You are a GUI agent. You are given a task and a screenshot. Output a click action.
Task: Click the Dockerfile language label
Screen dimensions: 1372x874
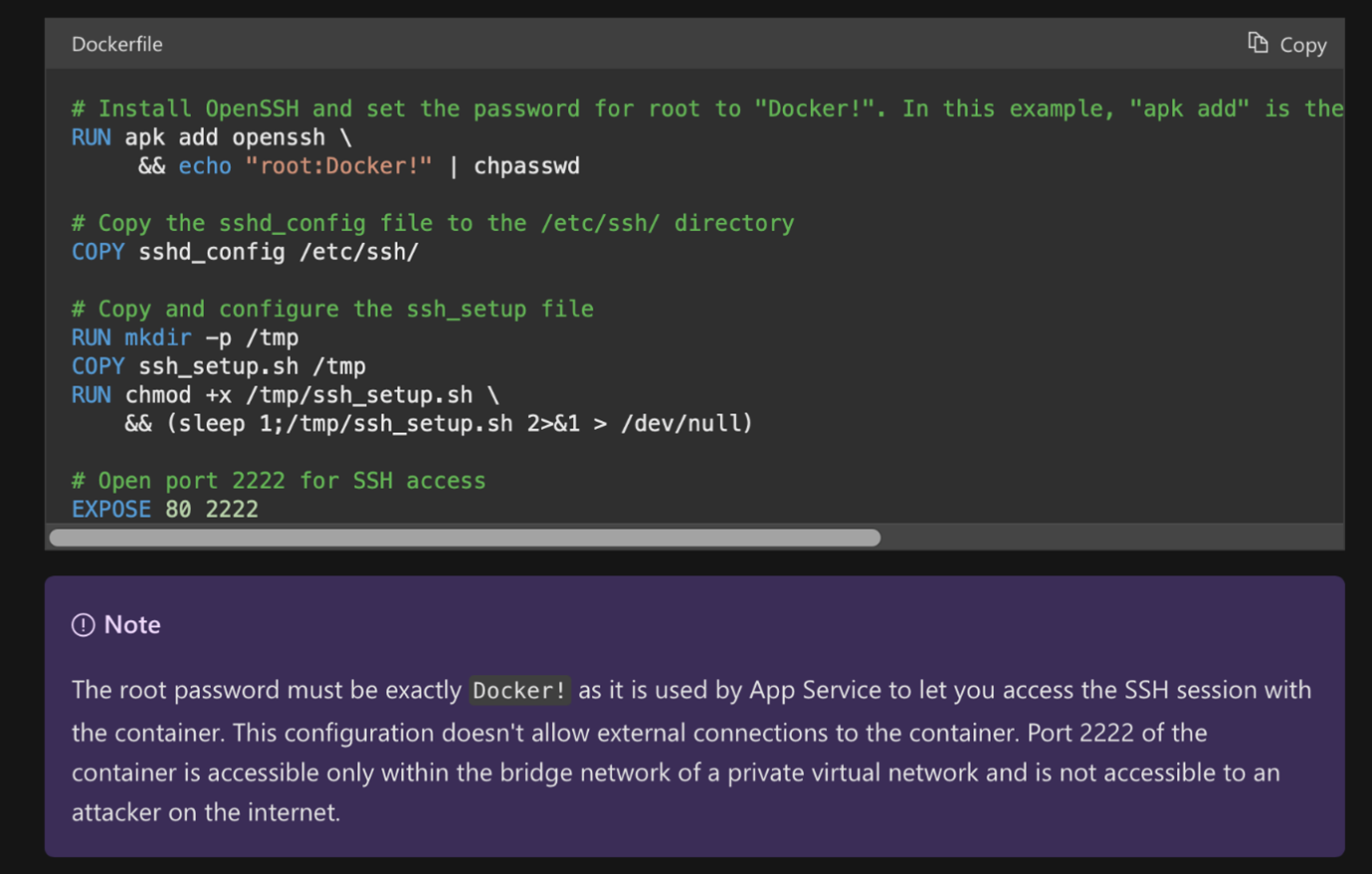[x=116, y=44]
